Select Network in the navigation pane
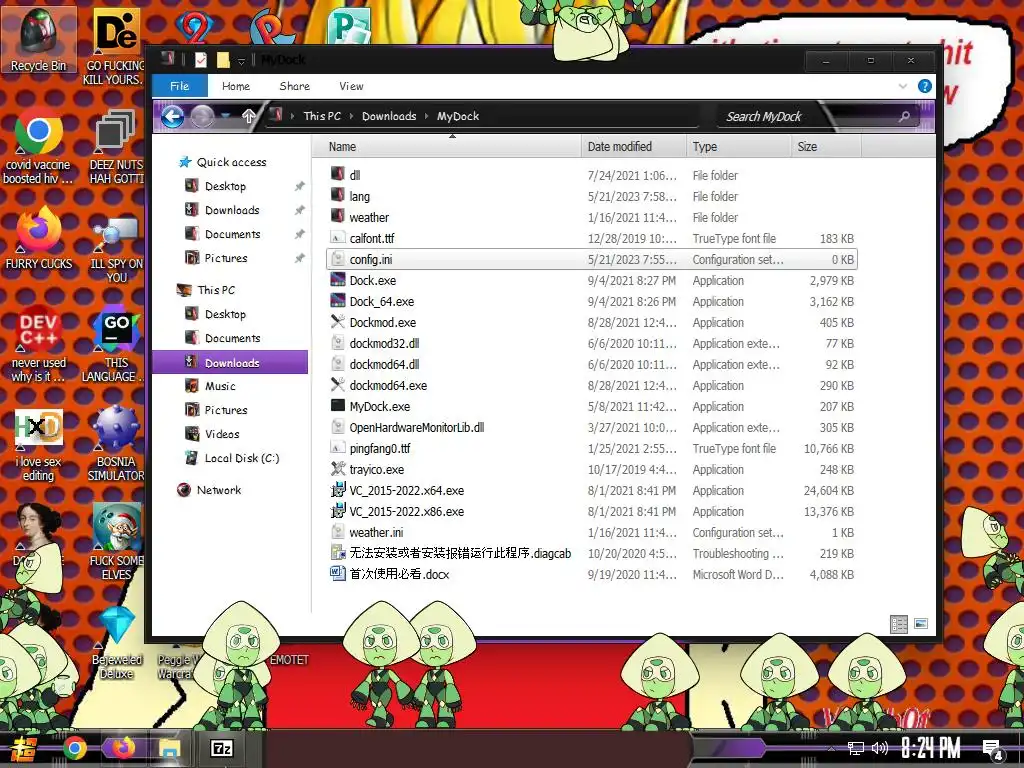 219,490
